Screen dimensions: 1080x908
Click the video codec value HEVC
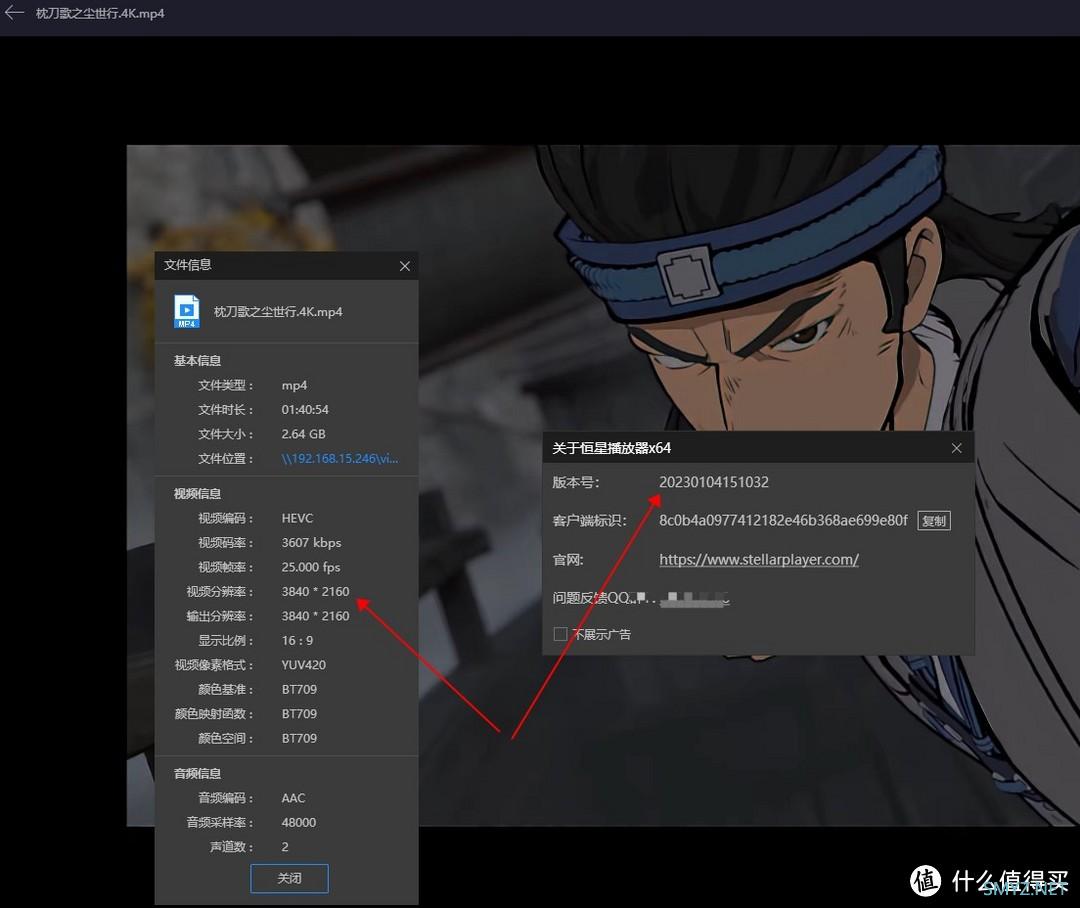(x=297, y=518)
